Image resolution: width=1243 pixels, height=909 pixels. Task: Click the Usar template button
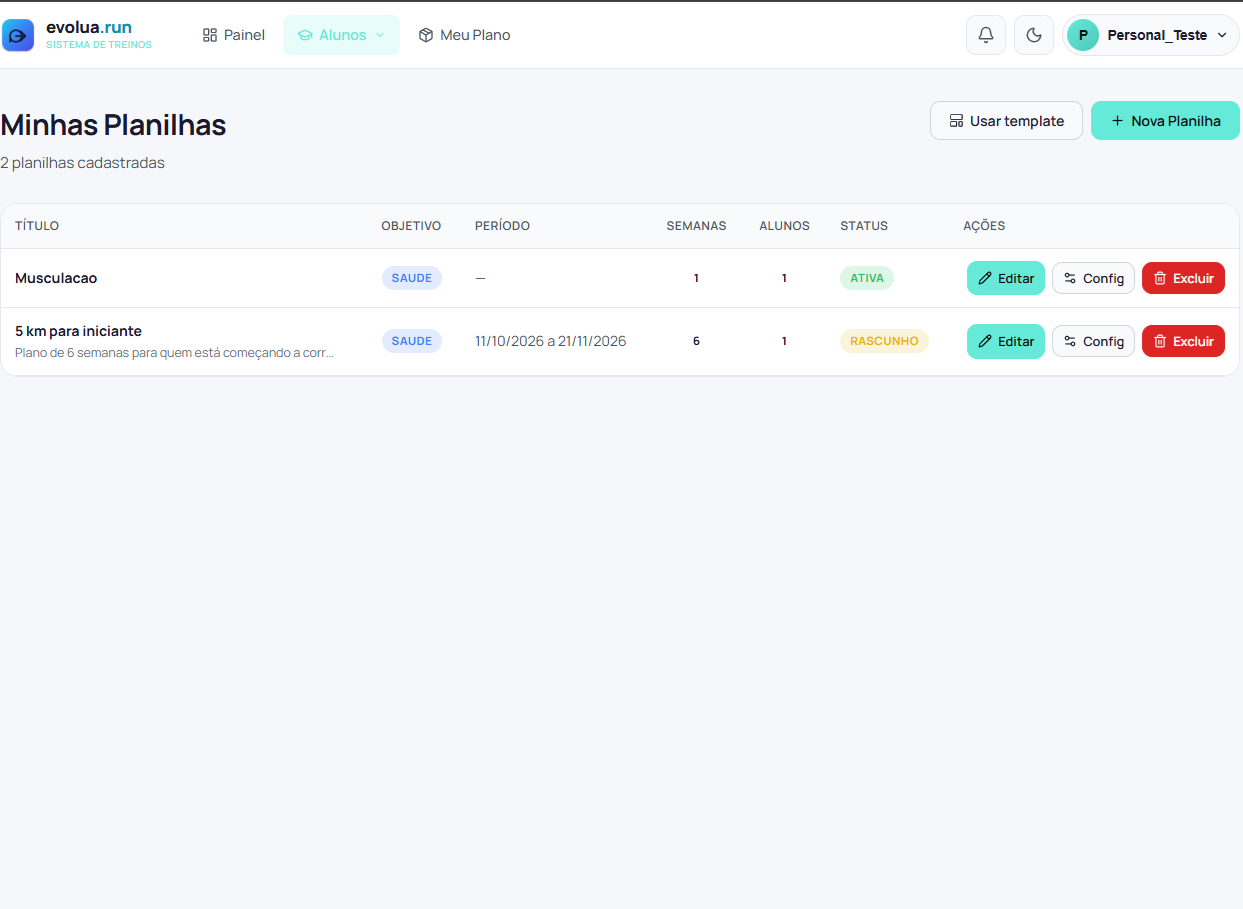coord(1006,121)
